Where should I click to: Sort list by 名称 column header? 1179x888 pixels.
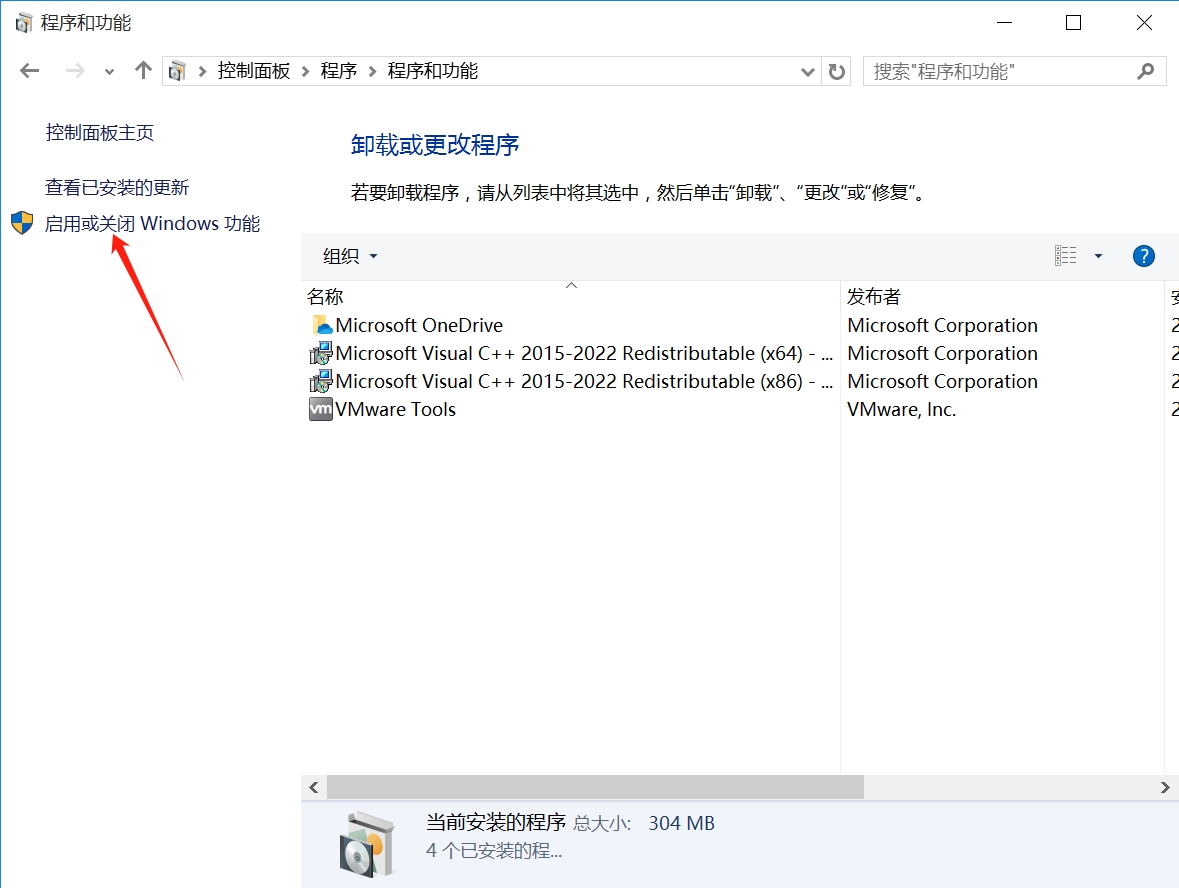325,297
